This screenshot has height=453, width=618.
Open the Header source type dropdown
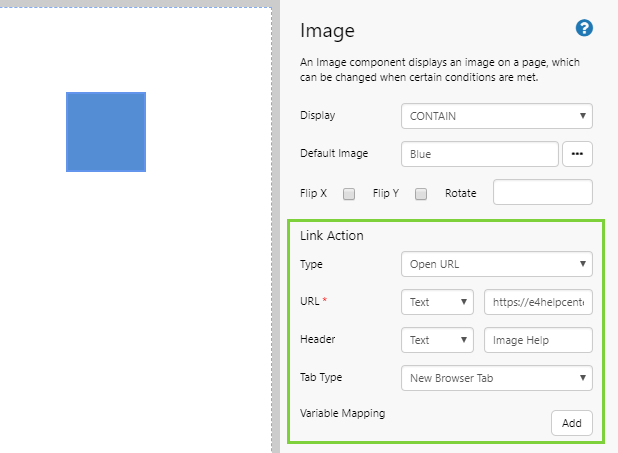click(x=437, y=340)
